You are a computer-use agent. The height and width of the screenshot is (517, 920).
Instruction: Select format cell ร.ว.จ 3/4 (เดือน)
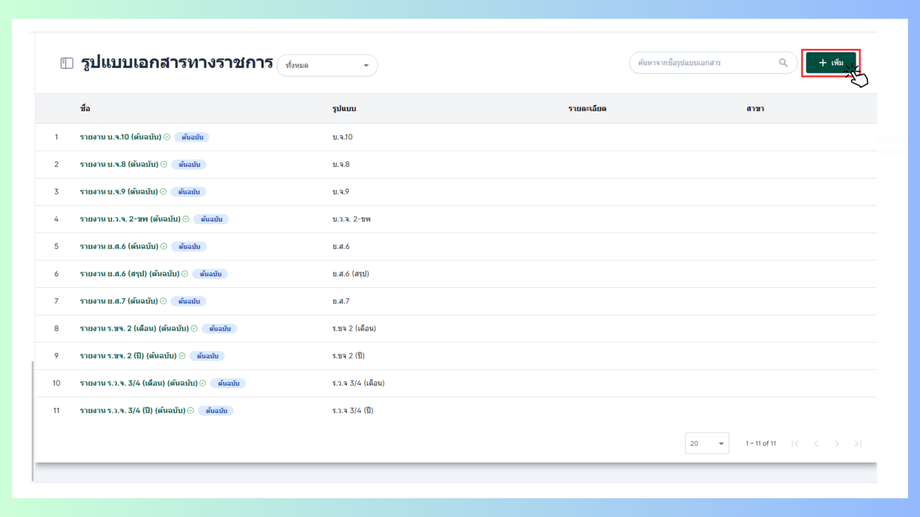358,383
